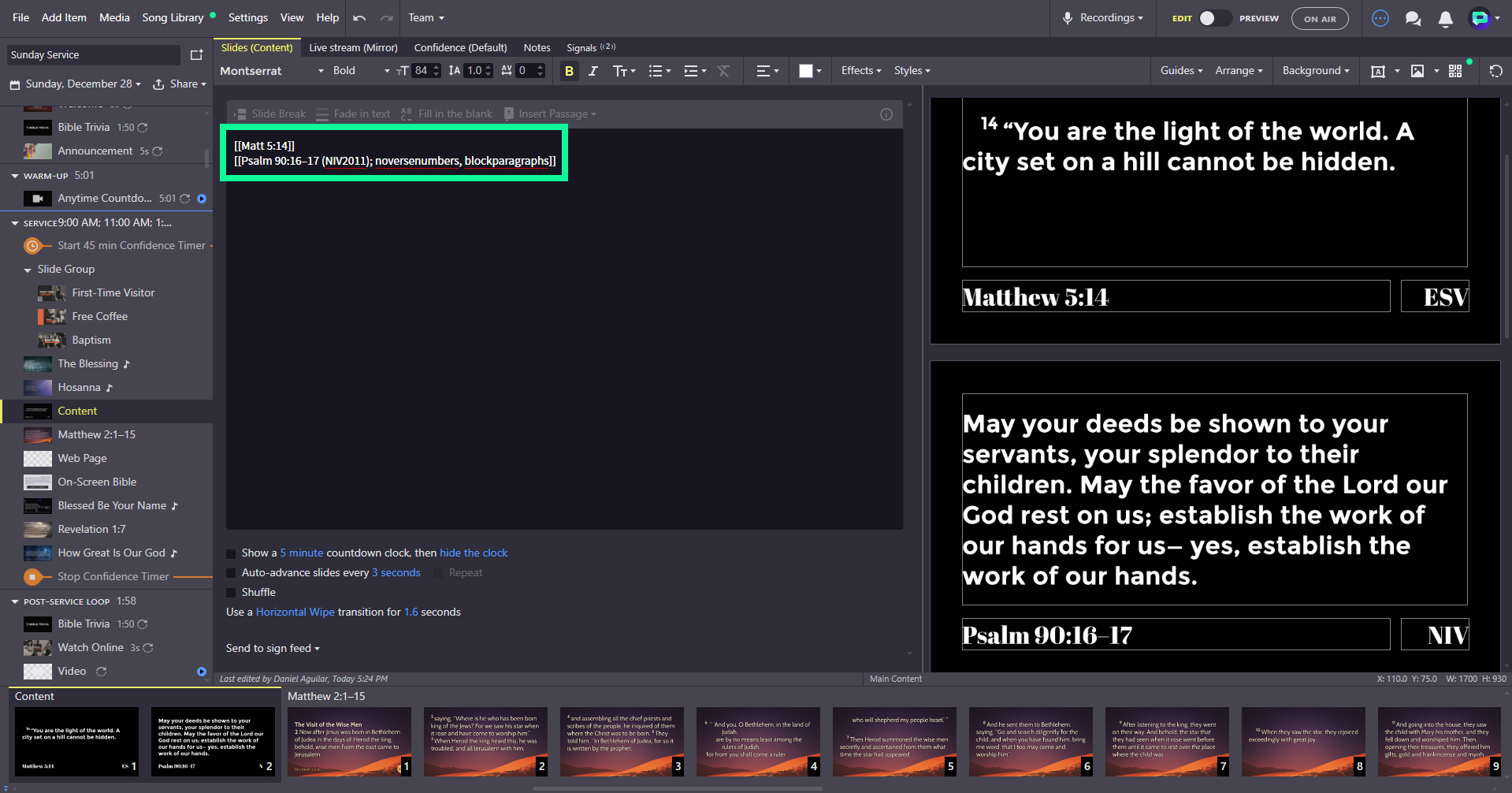Open the Bold font weight dropdown
The image size is (1512, 793).
pos(361,71)
